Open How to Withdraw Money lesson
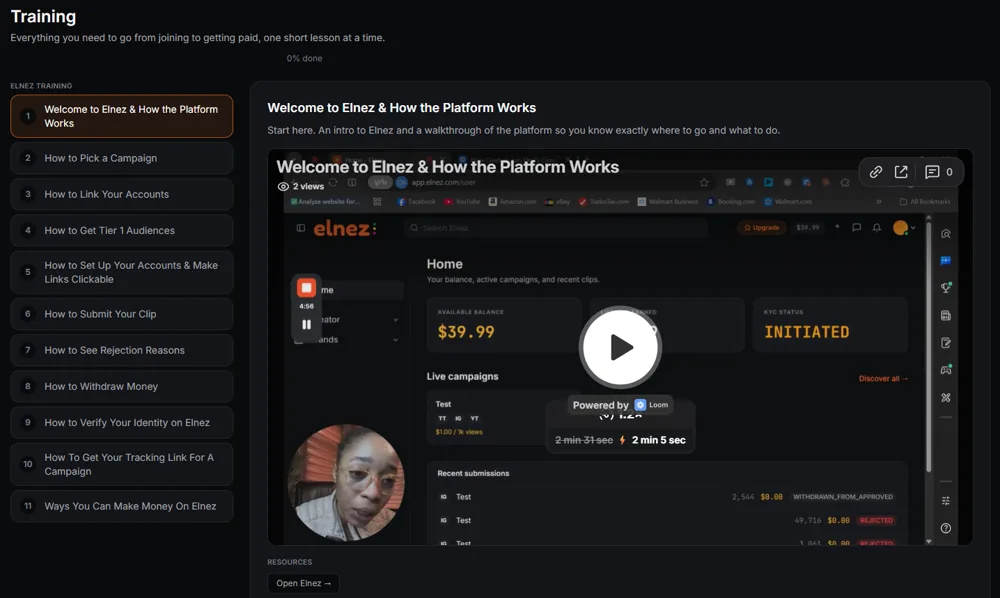This screenshot has height=598, width=1000. click(x=122, y=386)
